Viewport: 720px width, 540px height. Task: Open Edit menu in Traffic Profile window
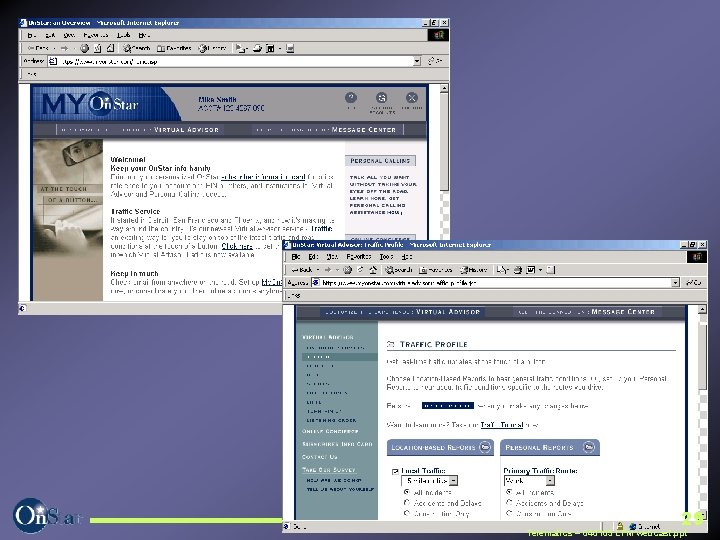313,257
